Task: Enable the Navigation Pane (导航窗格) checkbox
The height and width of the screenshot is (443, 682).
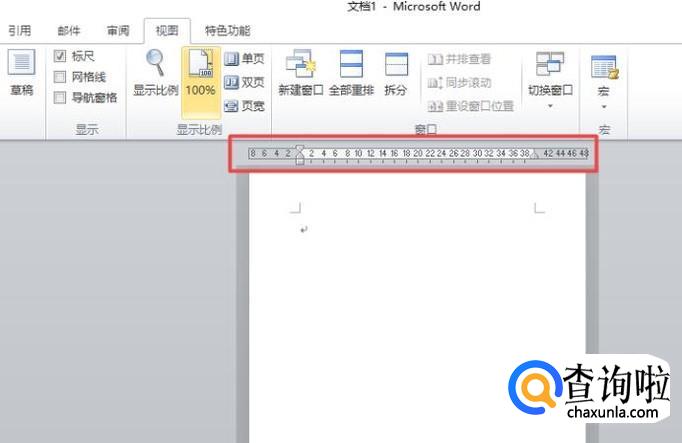Action: 60,97
